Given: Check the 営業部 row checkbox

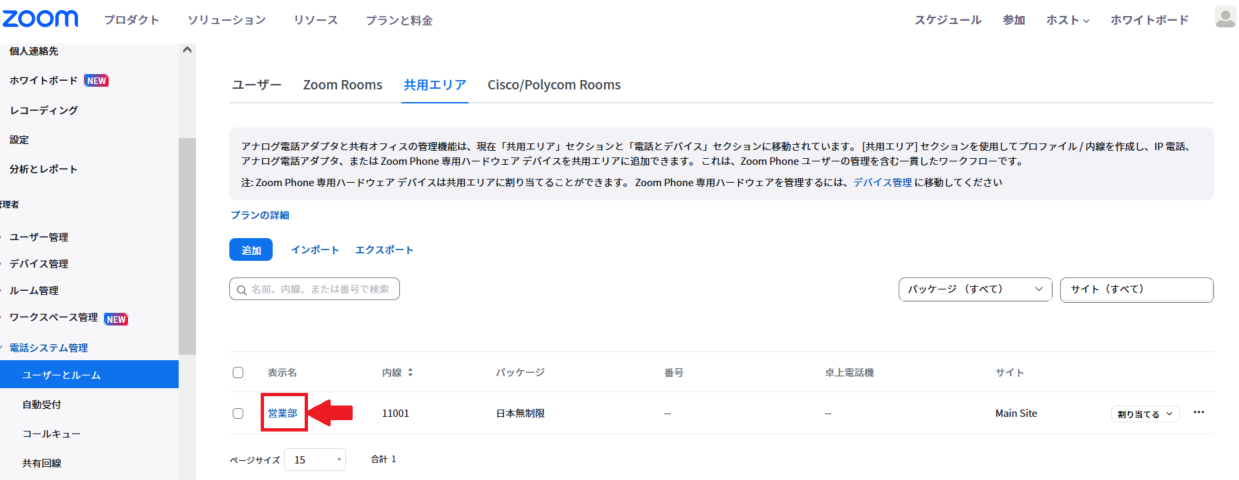Looking at the screenshot, I should coord(238,413).
